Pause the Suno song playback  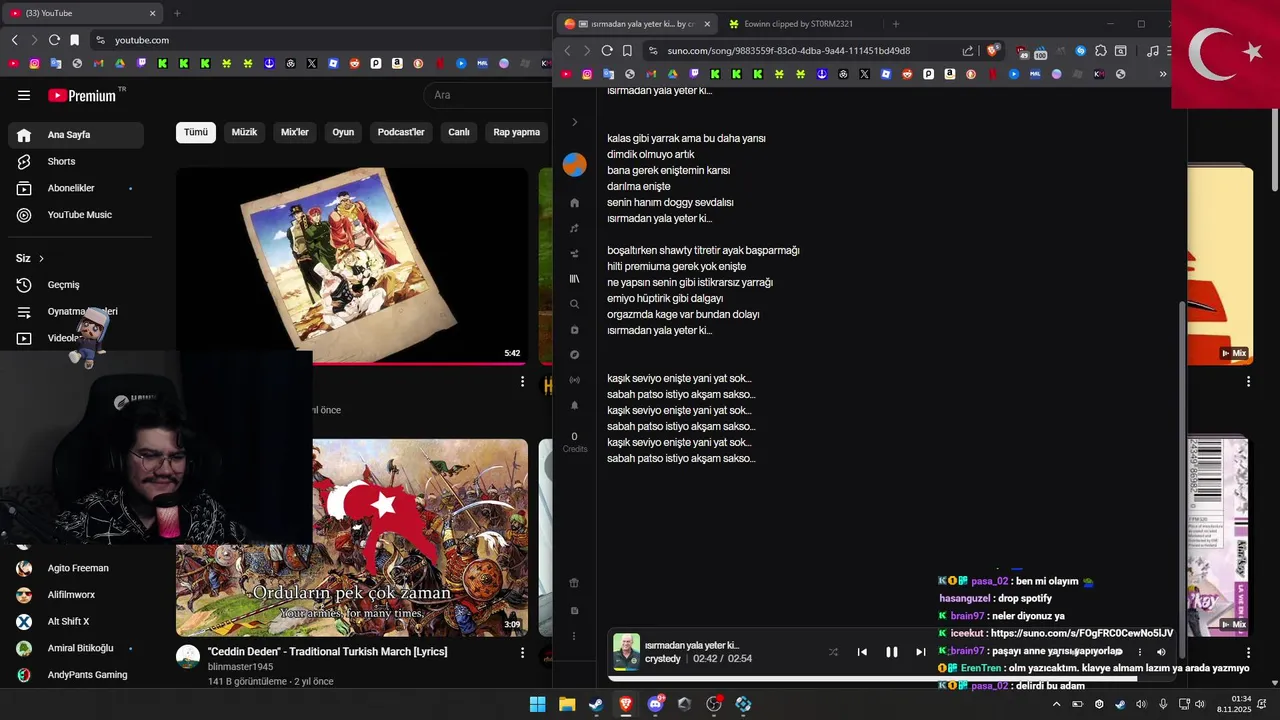click(891, 652)
